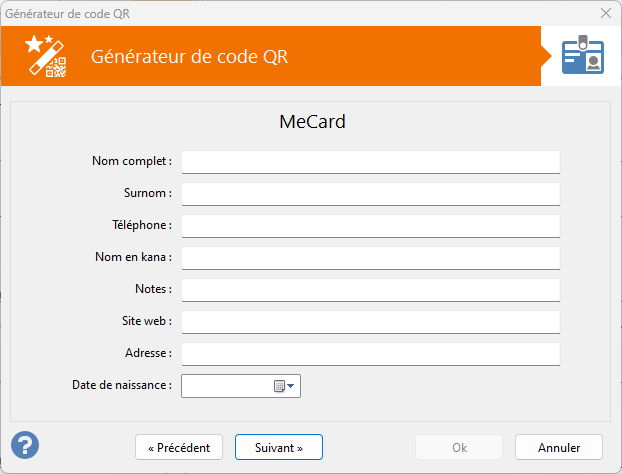Click the MeCard heading text
Screen dimensions: 622x474
[x=313, y=121]
